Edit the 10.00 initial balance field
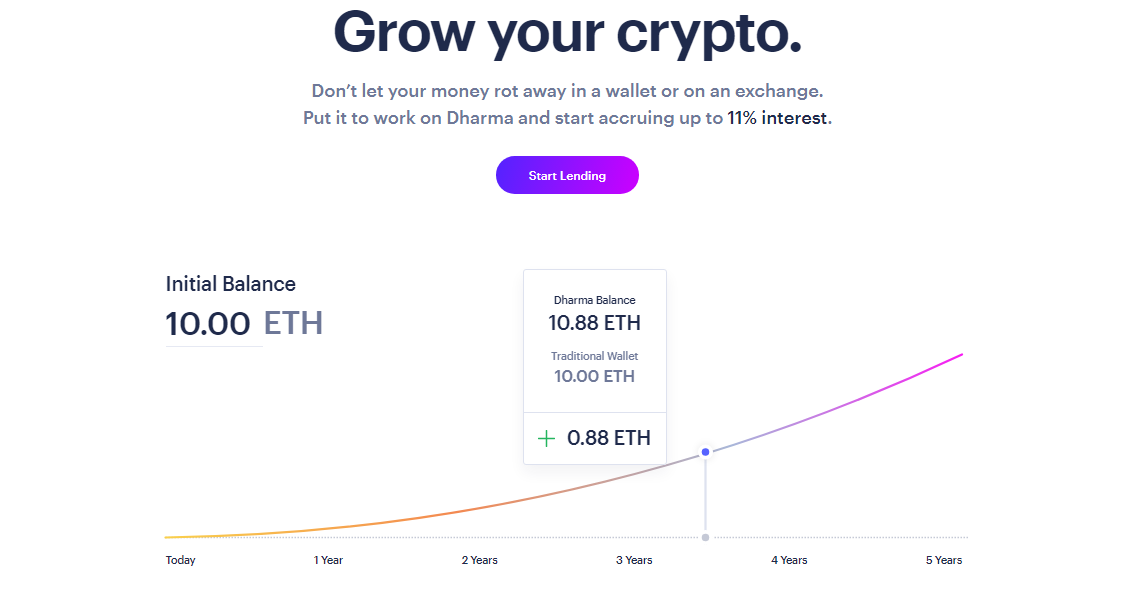 point(208,324)
